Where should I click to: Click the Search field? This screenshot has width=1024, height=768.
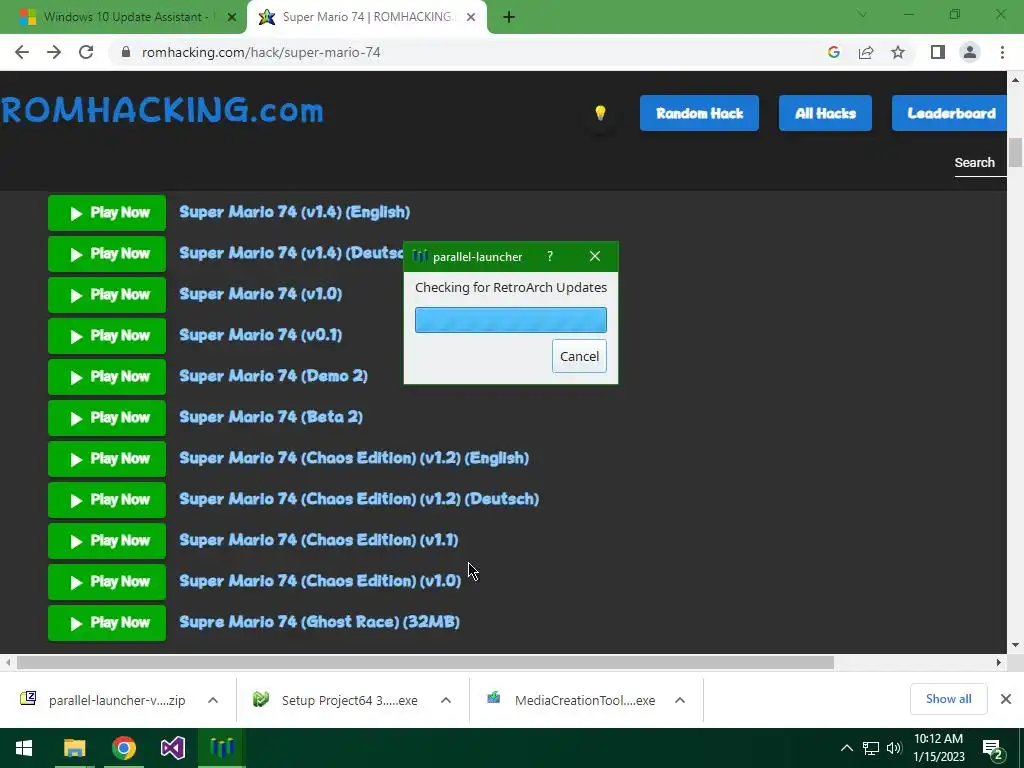tap(980, 163)
